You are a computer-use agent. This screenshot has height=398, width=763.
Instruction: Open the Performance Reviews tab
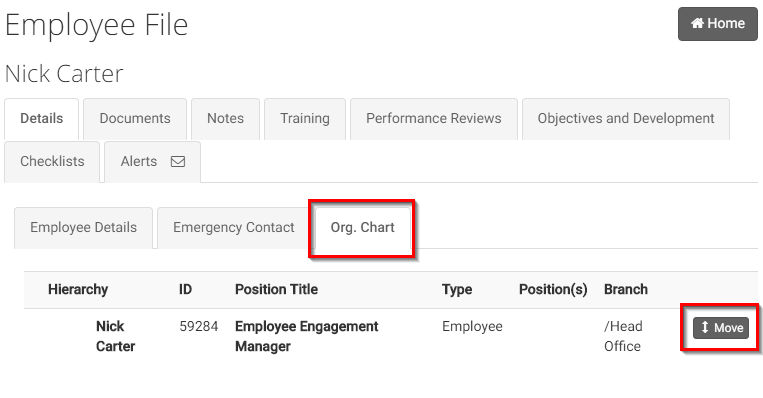pyautogui.click(x=434, y=119)
